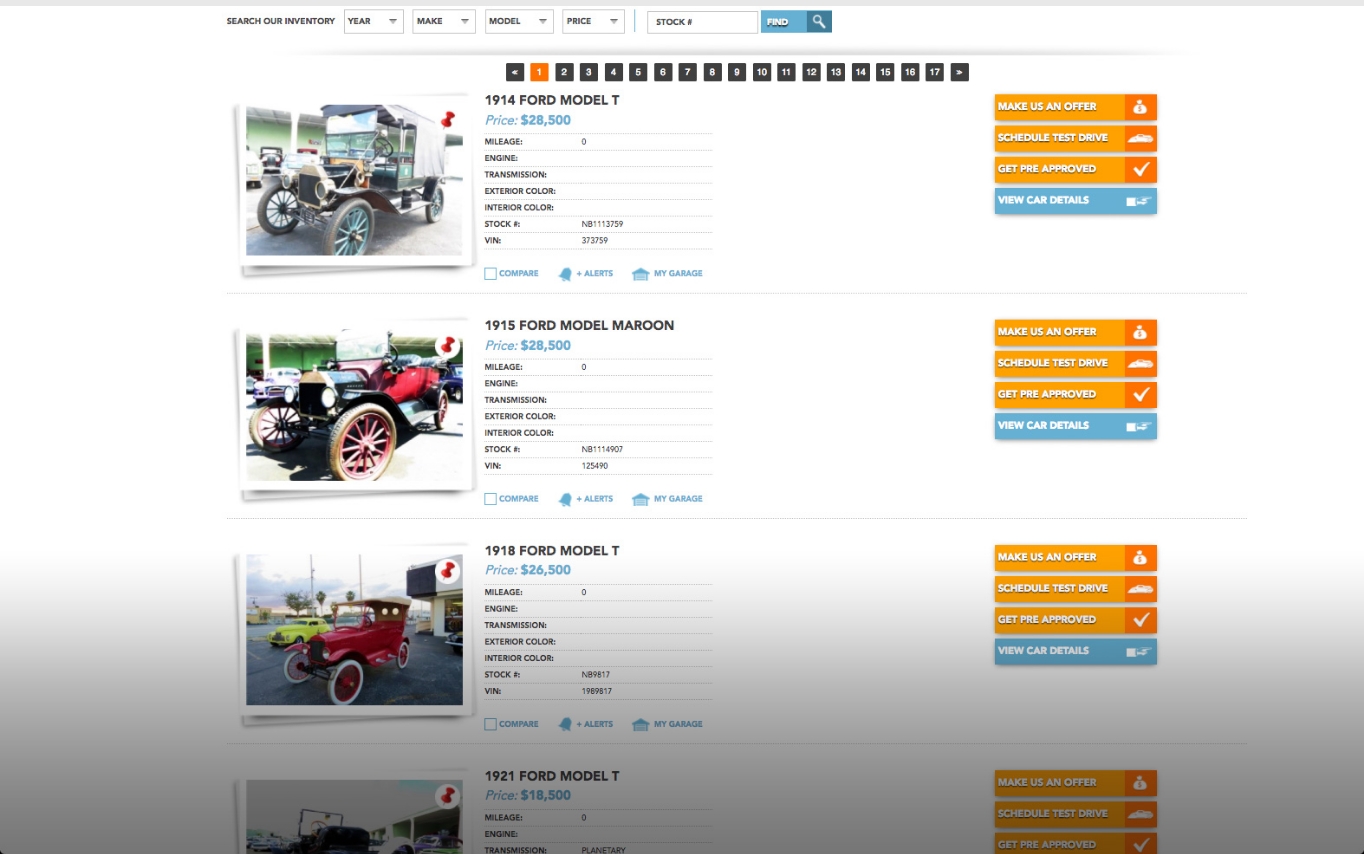Click My Garage icon for 1915 Ford Model Maroon

coord(641,499)
